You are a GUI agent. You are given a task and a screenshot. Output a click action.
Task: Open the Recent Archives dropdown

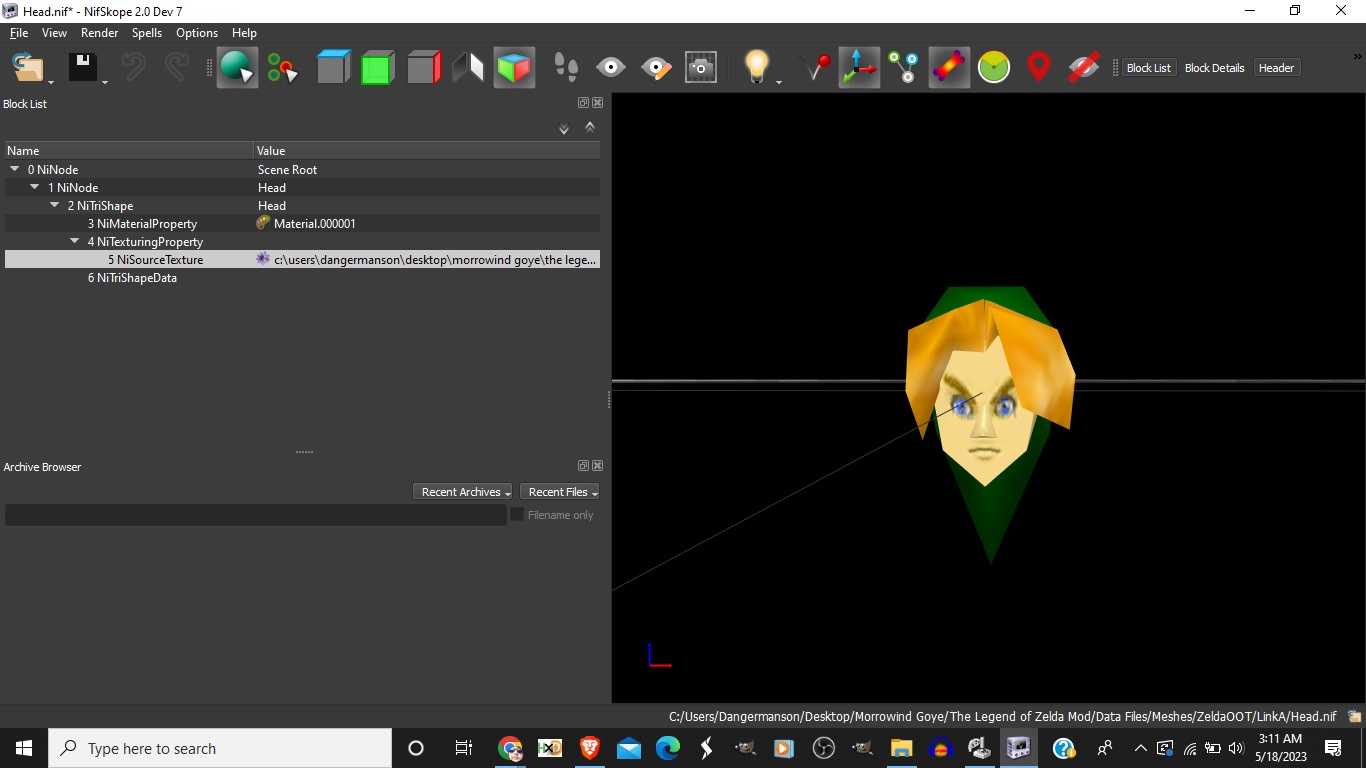coord(463,492)
